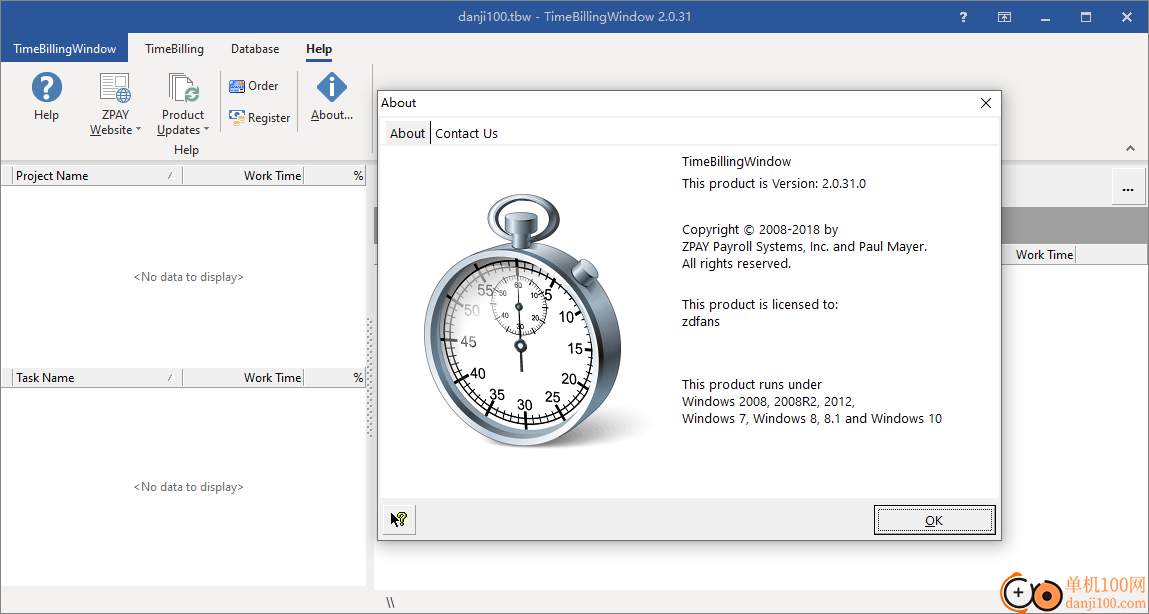Screen dimensions: 1149x614
Task: Click the ribbon display options icon
Action: [x=1004, y=17]
